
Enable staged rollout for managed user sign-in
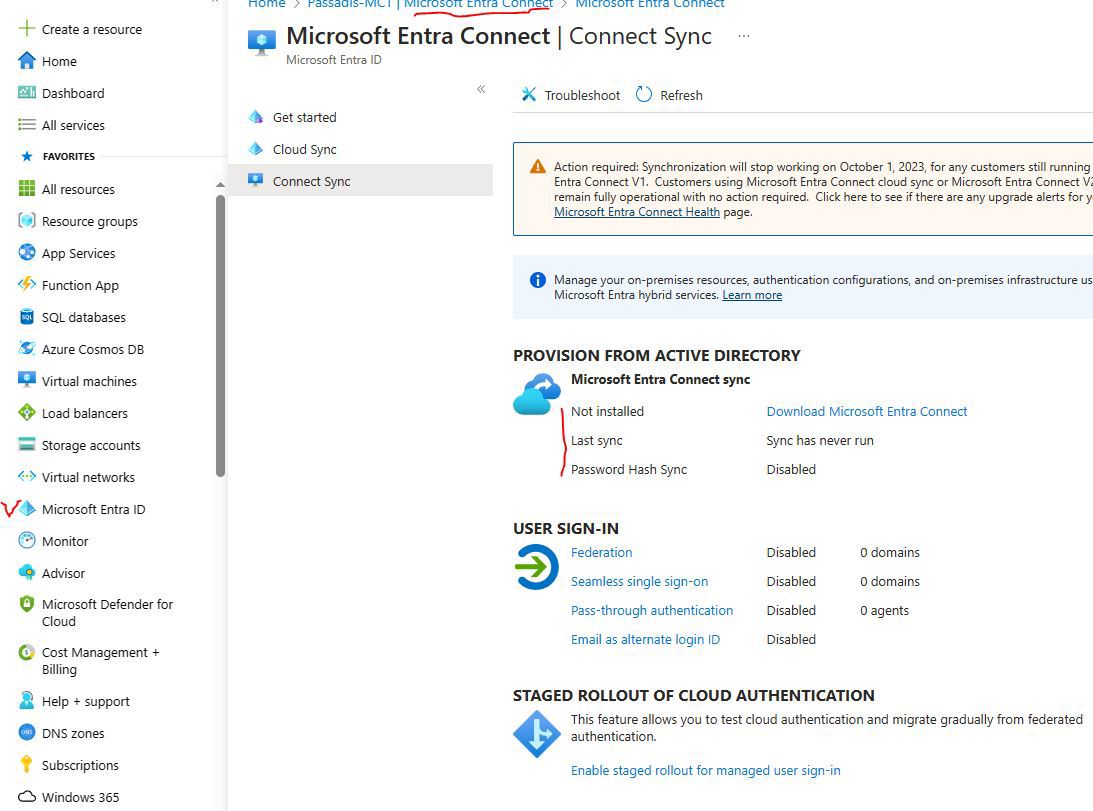[705, 770]
